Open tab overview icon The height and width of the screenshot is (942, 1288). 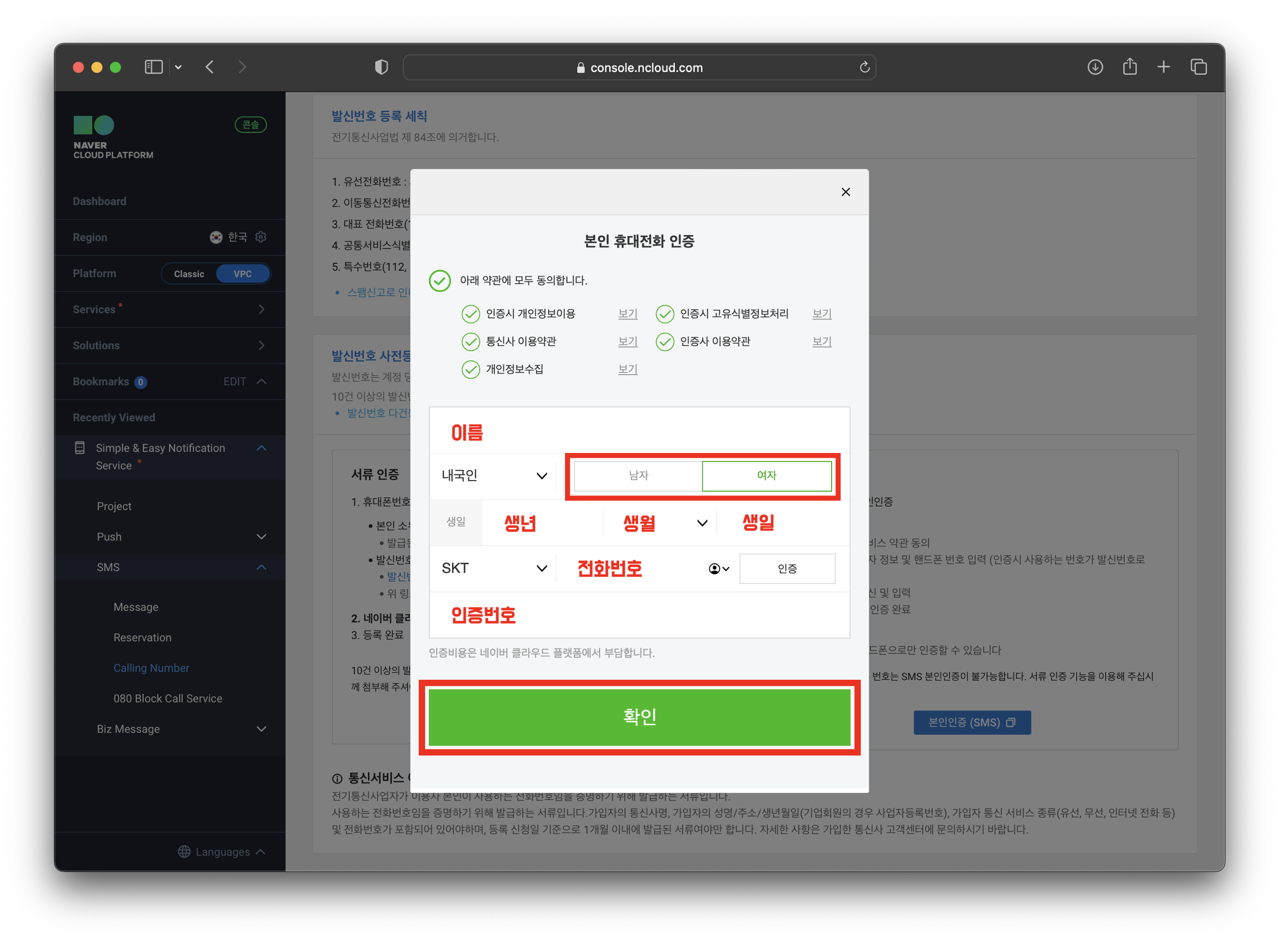(1199, 67)
